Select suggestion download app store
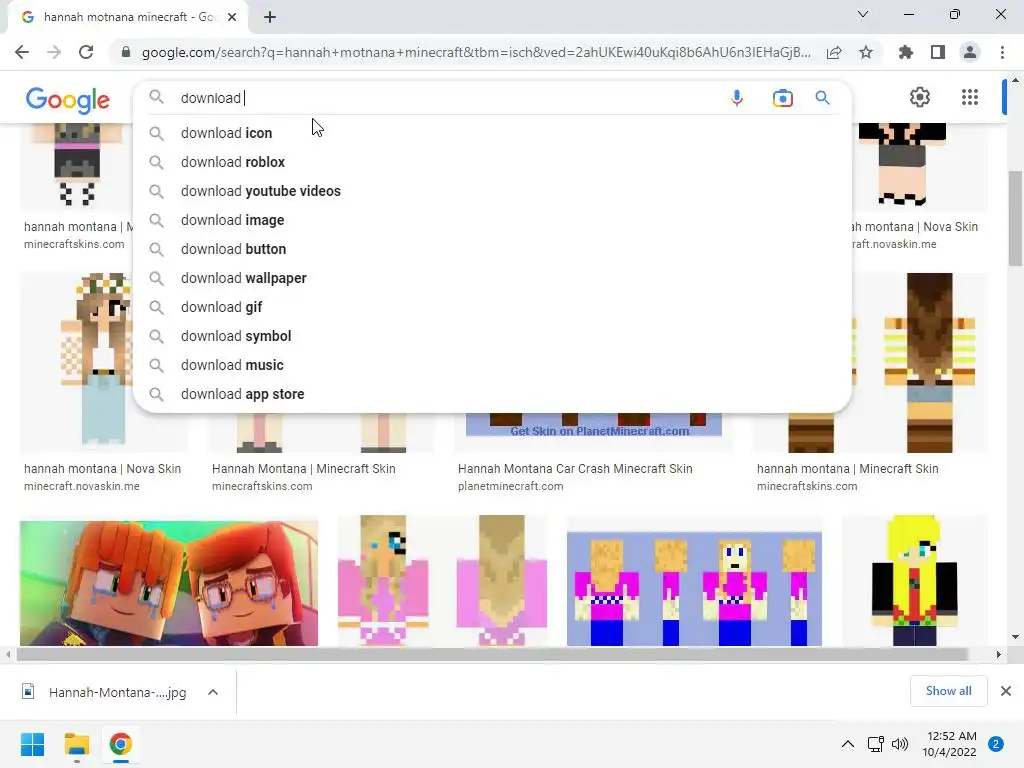The image size is (1024, 768). [x=492, y=394]
